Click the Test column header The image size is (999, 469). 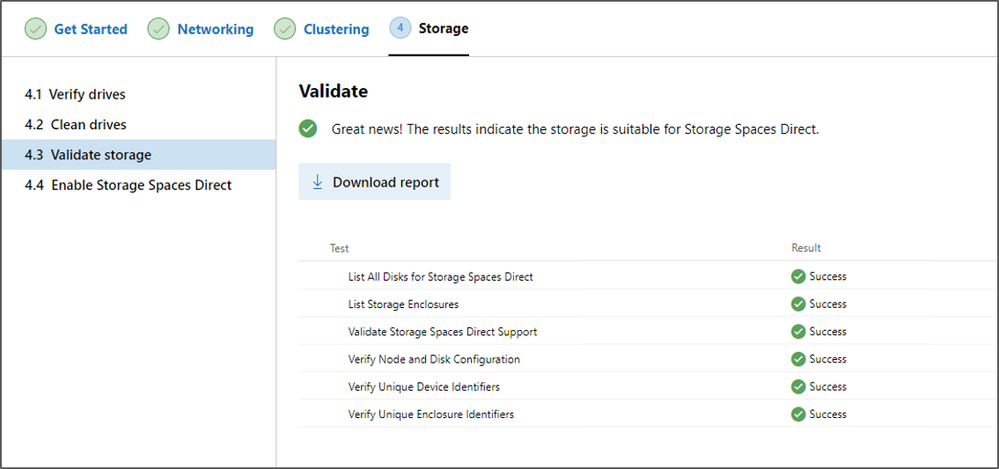pos(339,248)
